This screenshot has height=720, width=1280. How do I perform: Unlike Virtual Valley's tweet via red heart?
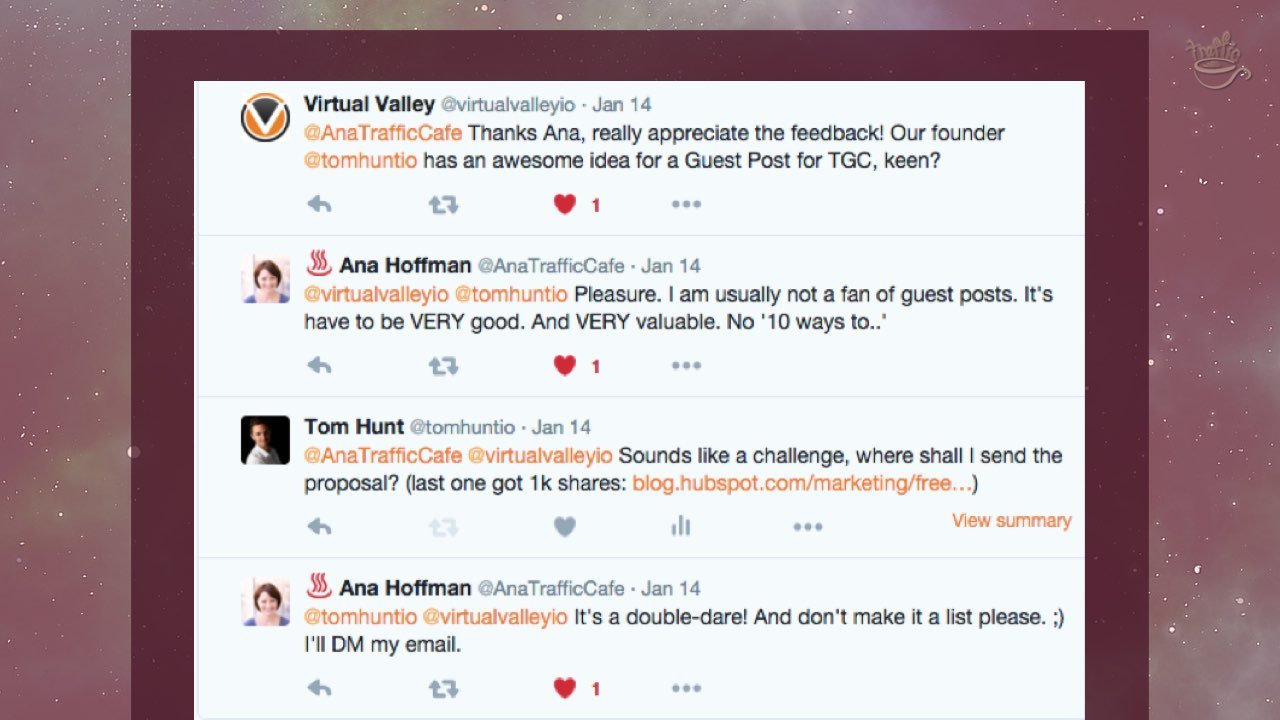(565, 204)
